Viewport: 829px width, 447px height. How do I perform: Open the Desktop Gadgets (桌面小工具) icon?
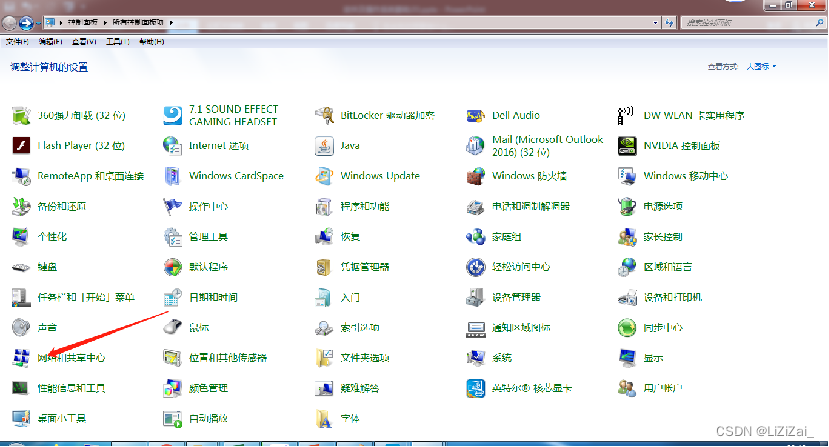tap(21, 418)
